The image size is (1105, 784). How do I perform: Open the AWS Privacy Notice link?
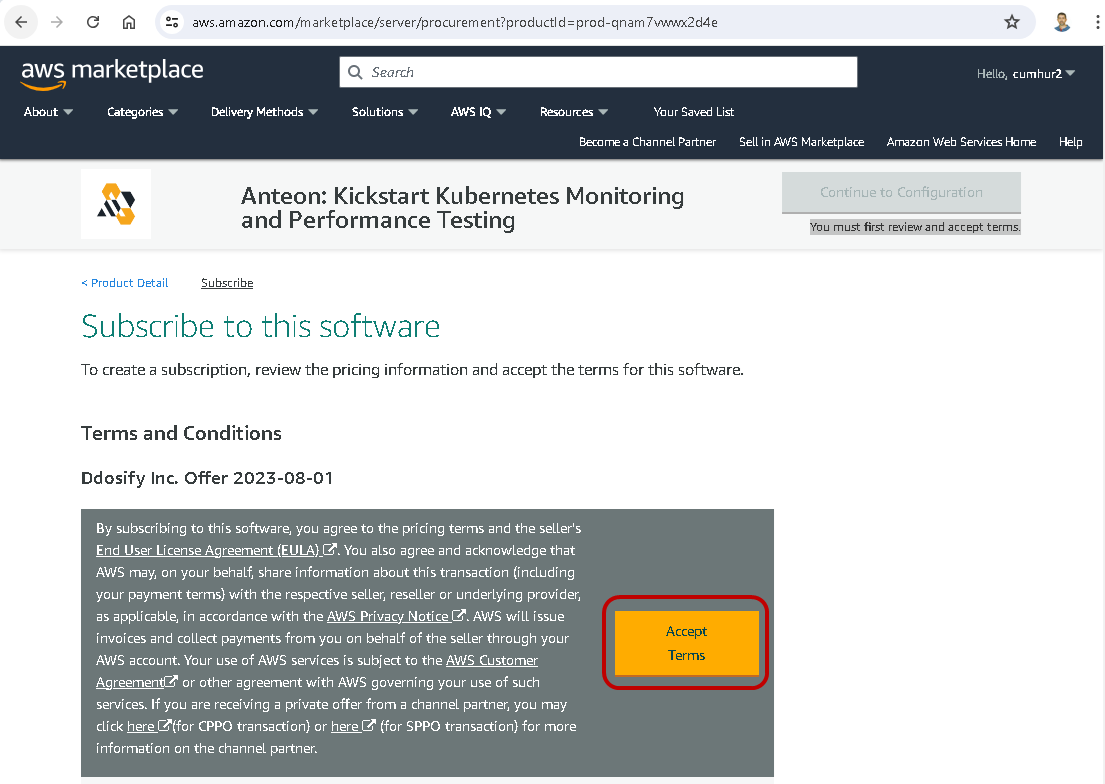tap(388, 616)
